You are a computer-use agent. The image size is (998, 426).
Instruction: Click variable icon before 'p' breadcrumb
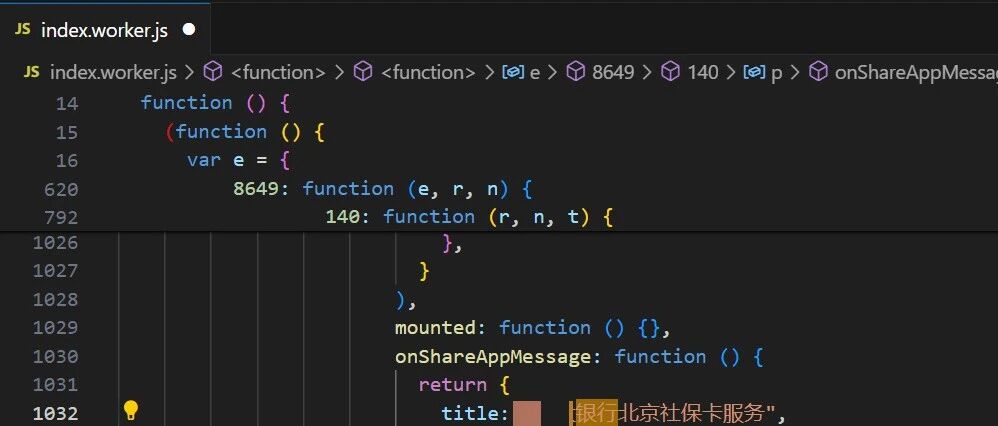tap(754, 73)
